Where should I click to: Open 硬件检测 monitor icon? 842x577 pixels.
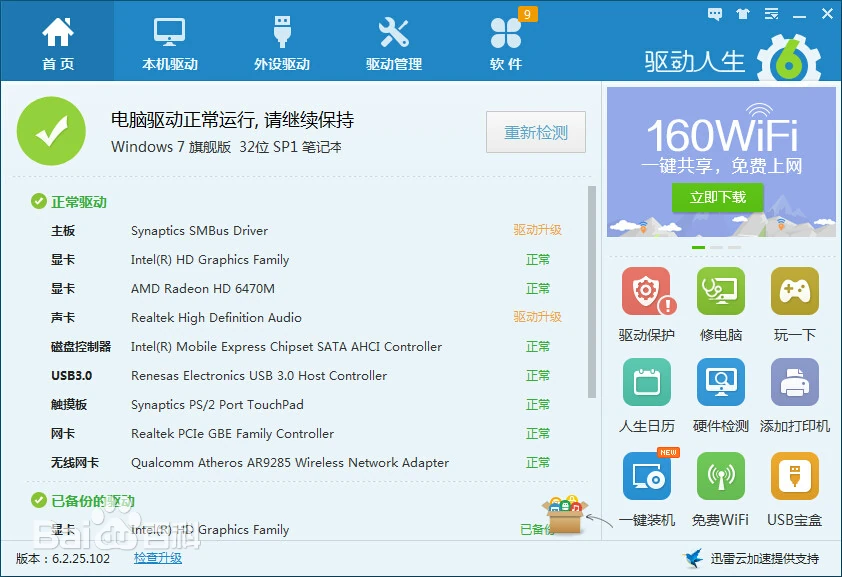coord(721,382)
